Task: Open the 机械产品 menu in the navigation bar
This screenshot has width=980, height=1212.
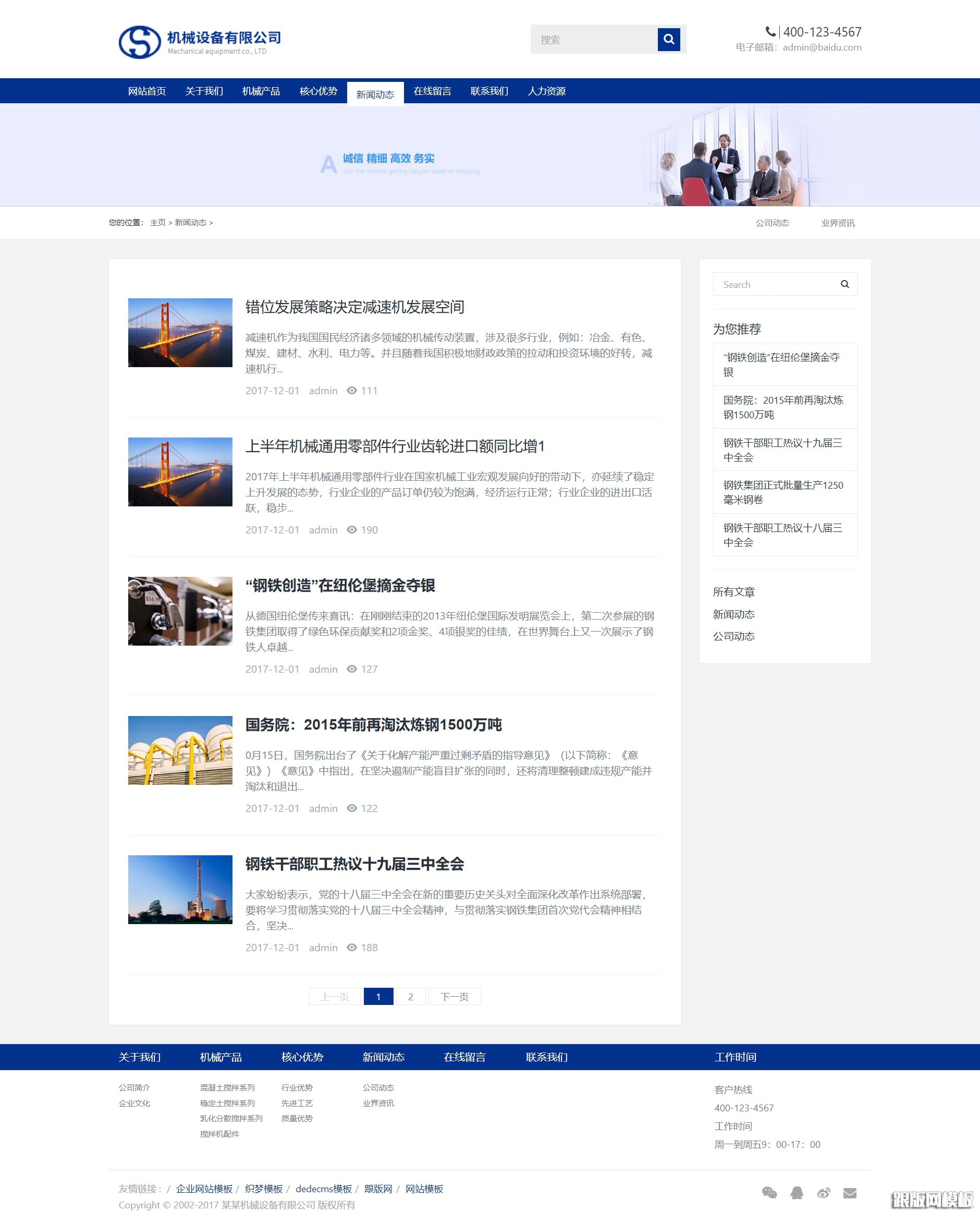Action: pos(260,91)
